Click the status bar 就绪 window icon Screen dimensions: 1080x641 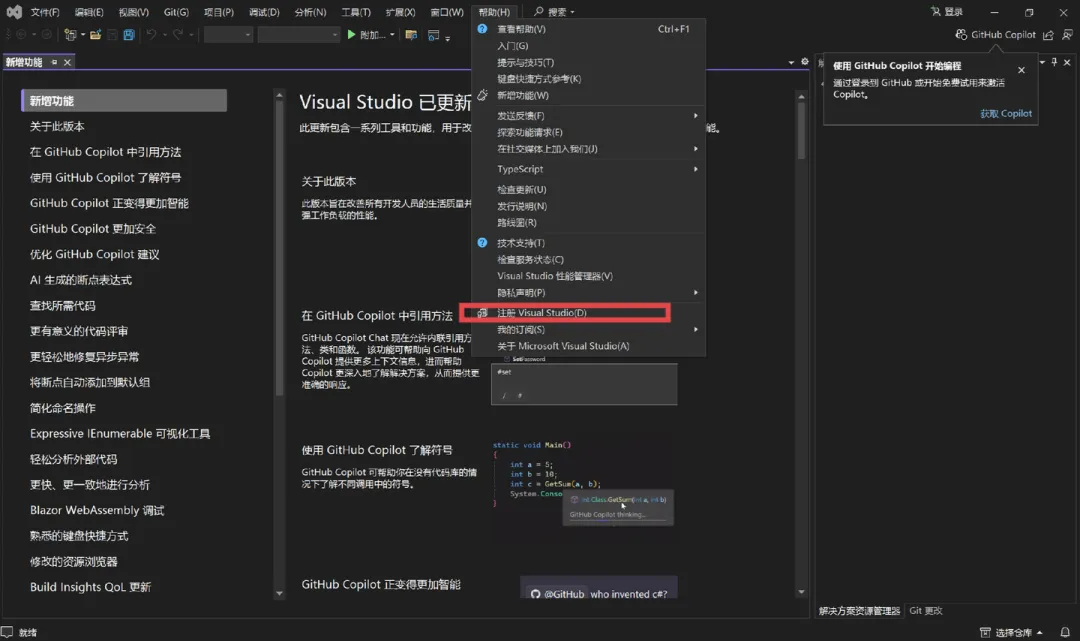point(7,632)
